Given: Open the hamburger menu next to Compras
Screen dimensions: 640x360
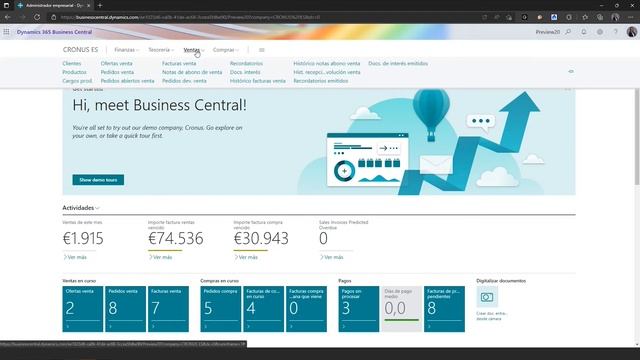Looking at the screenshot, I should pos(262,50).
